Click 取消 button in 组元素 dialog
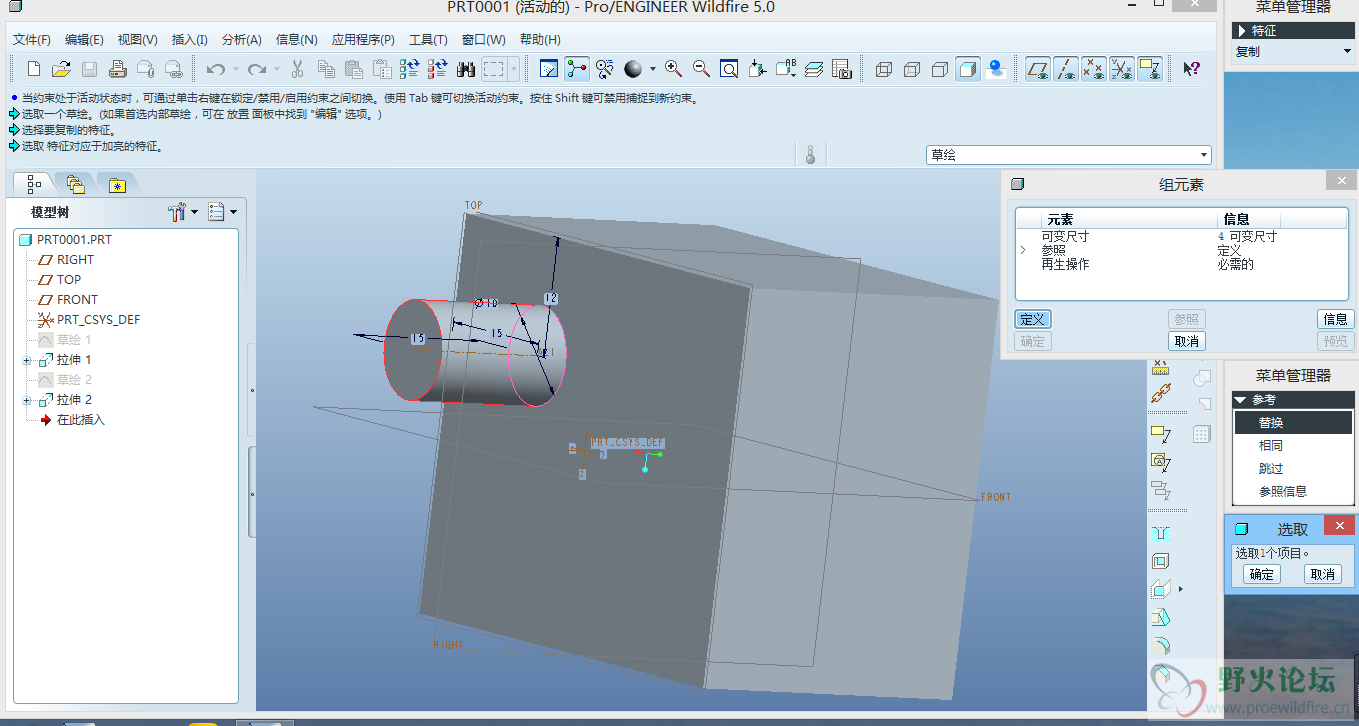 click(1186, 341)
